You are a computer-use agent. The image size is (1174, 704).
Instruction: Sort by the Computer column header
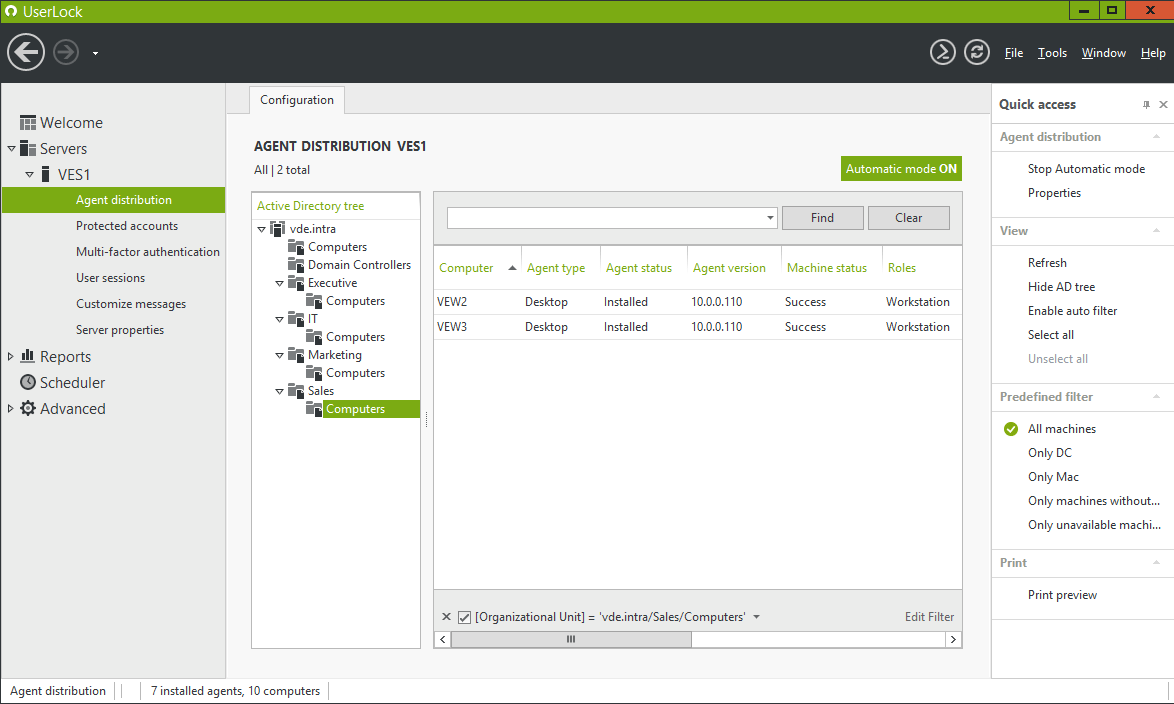click(477, 268)
